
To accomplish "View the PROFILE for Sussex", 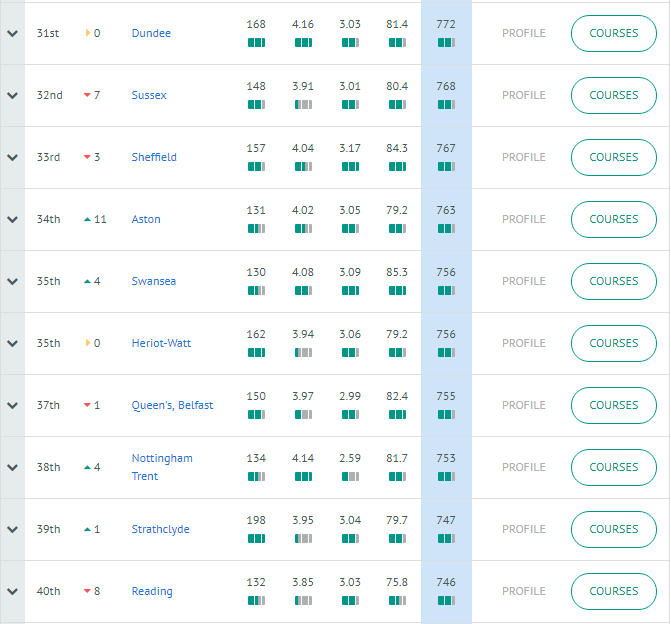I will coord(524,95).
